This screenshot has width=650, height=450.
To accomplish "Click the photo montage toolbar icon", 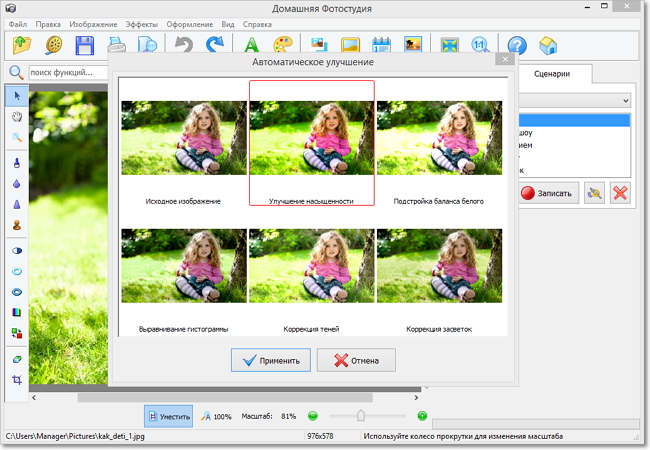I will 319,45.
